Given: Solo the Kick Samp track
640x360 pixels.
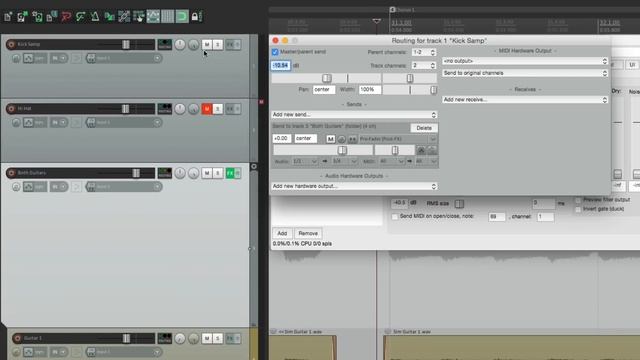Looking at the screenshot, I should 218,44.
